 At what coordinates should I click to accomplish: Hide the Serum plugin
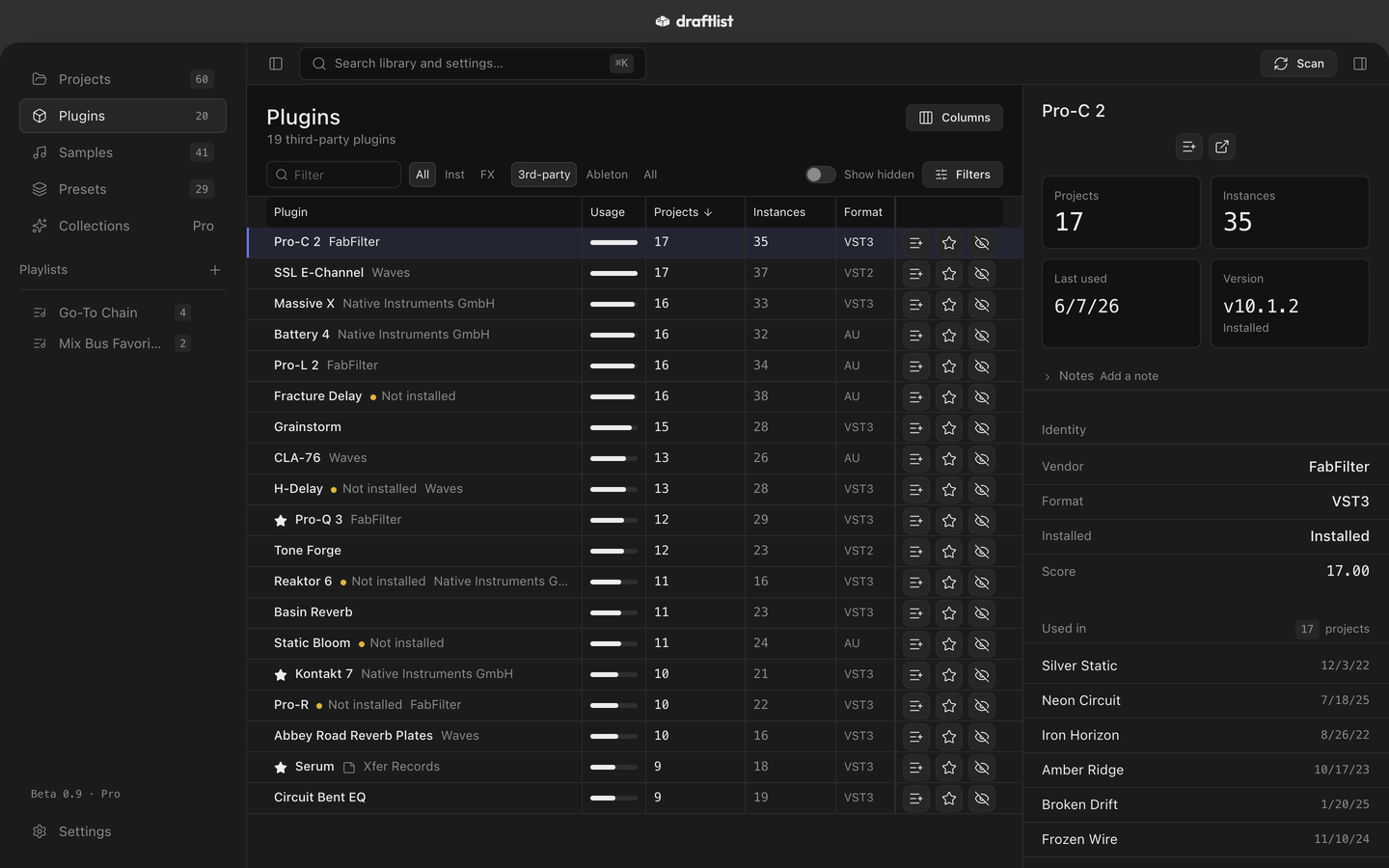pyautogui.click(x=982, y=768)
